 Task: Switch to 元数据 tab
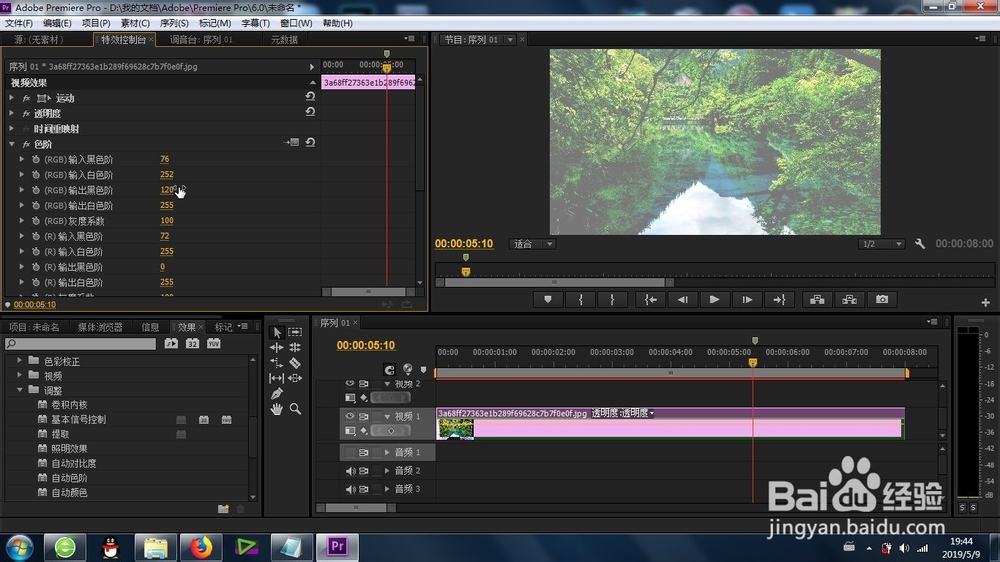tap(284, 40)
